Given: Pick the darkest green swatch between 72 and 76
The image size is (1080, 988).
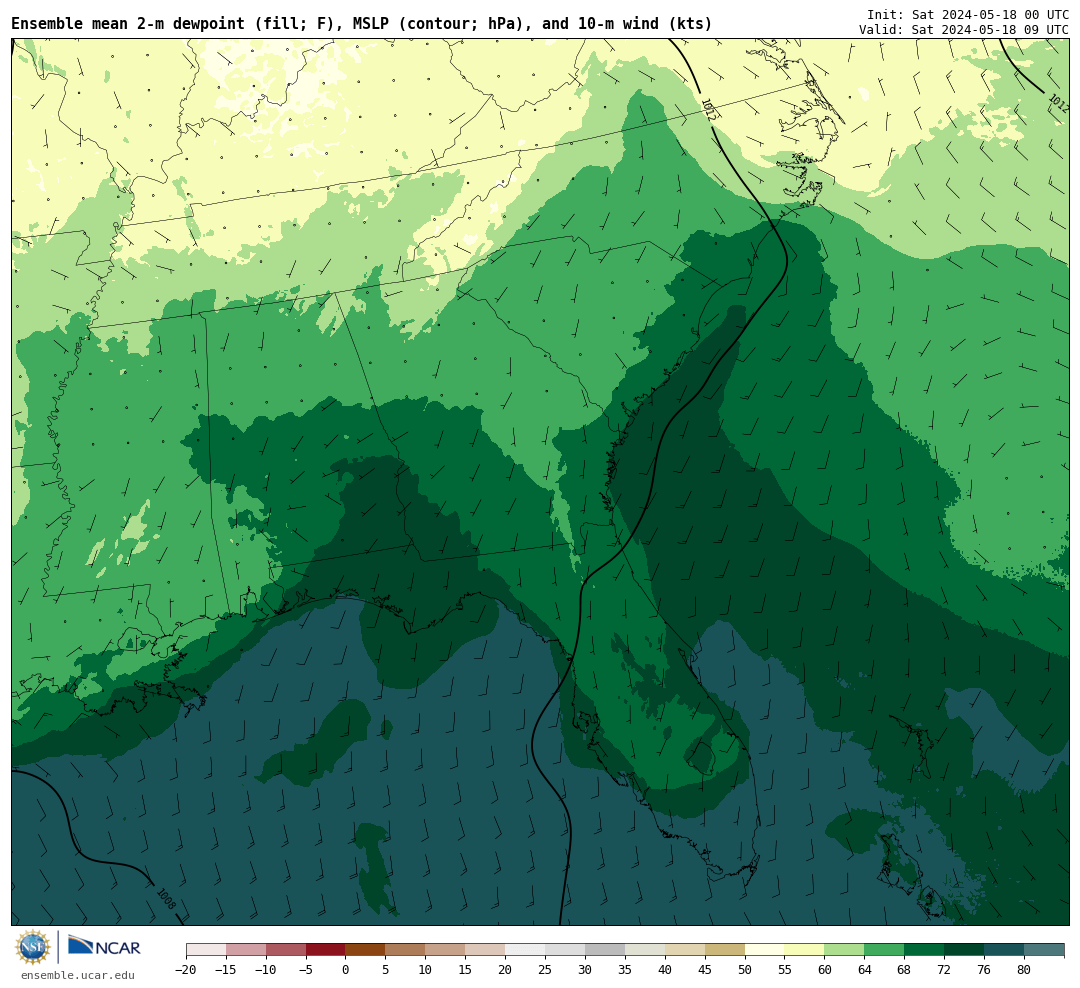Looking at the screenshot, I should coord(964,950).
